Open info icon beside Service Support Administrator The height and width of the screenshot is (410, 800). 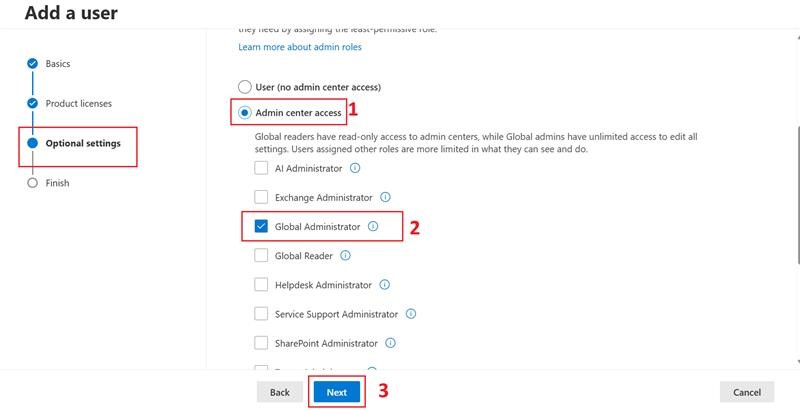[411, 314]
